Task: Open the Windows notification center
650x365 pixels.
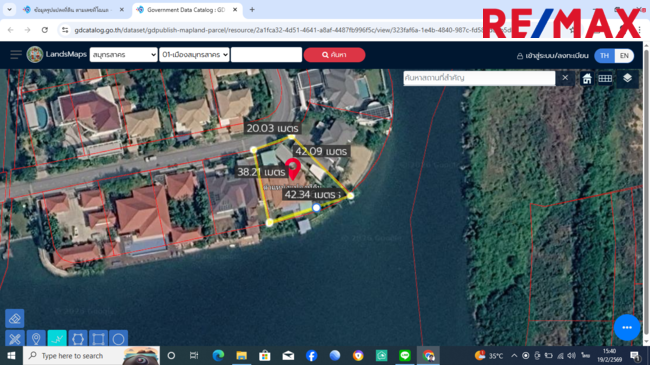Action: [635, 355]
